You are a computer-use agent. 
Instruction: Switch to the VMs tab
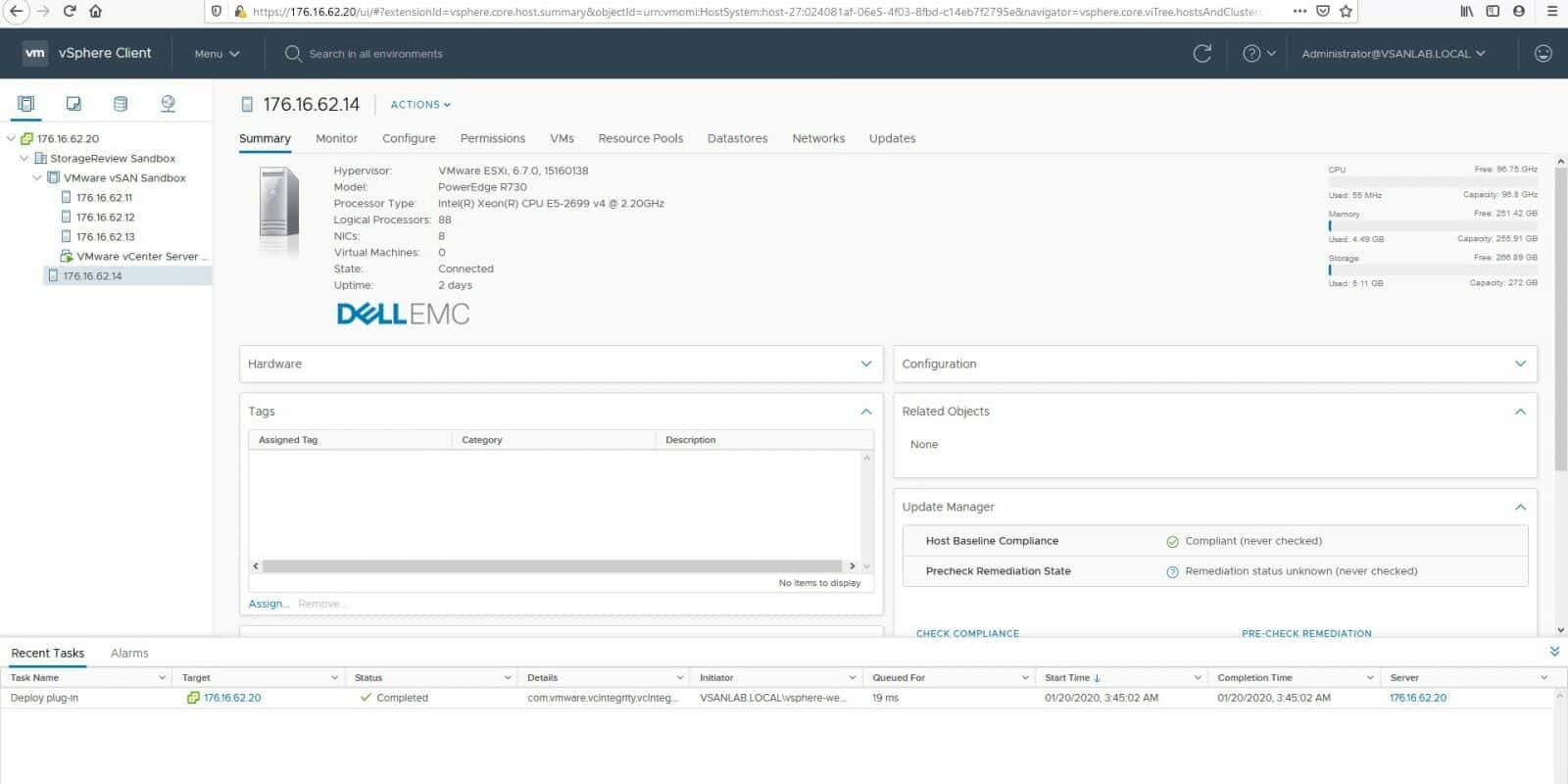pos(562,139)
